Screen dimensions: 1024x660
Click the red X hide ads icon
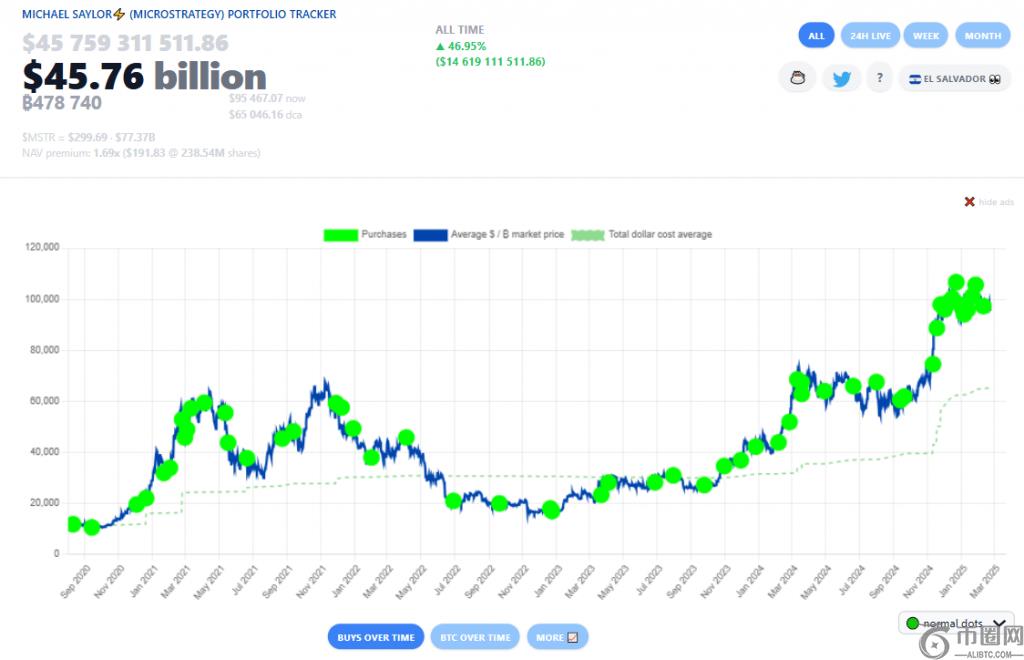click(x=969, y=202)
